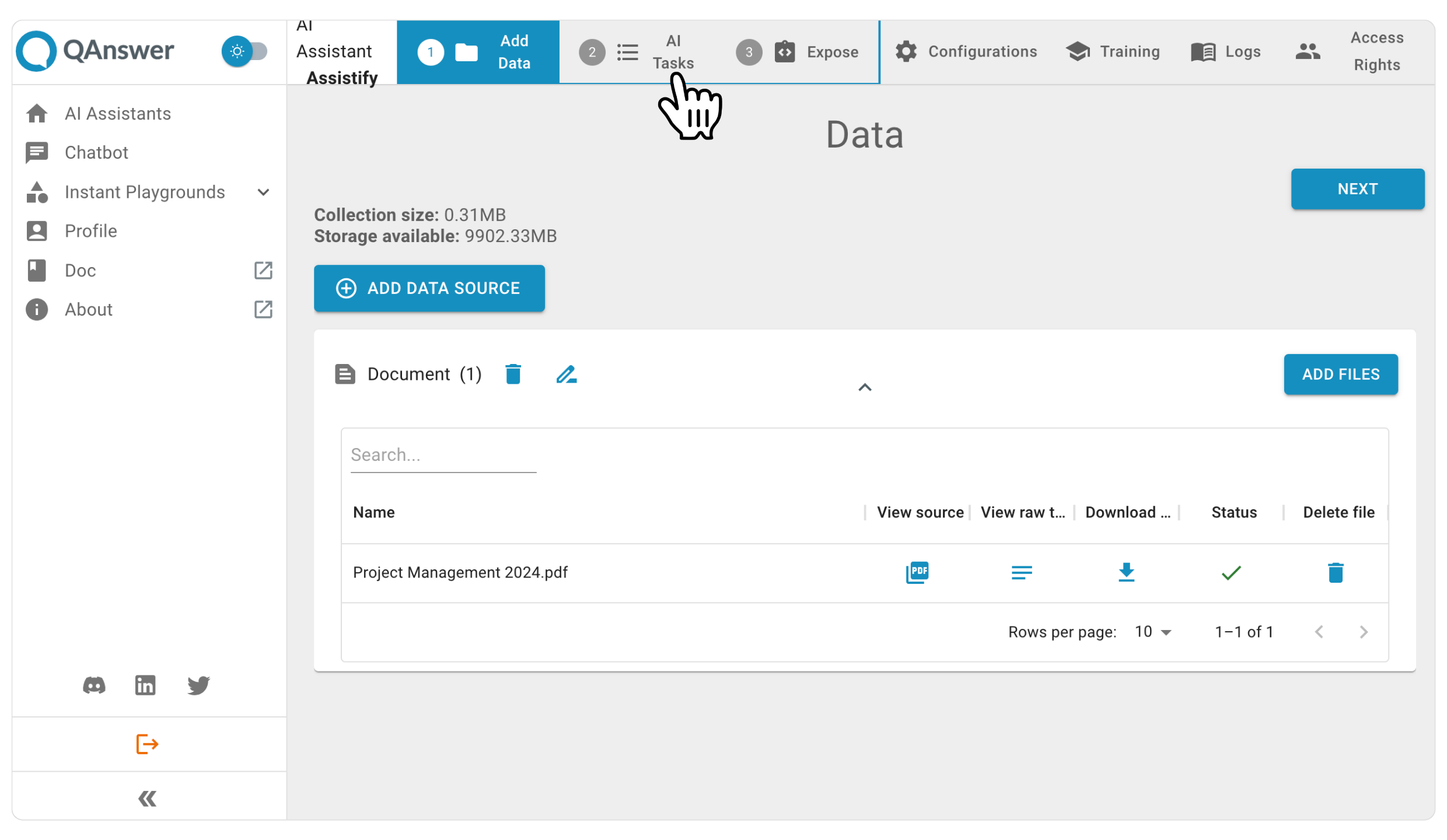Viewport: 1447px width, 840px height.
Task: Download Project Management 2024.pdf
Action: pos(1126,572)
